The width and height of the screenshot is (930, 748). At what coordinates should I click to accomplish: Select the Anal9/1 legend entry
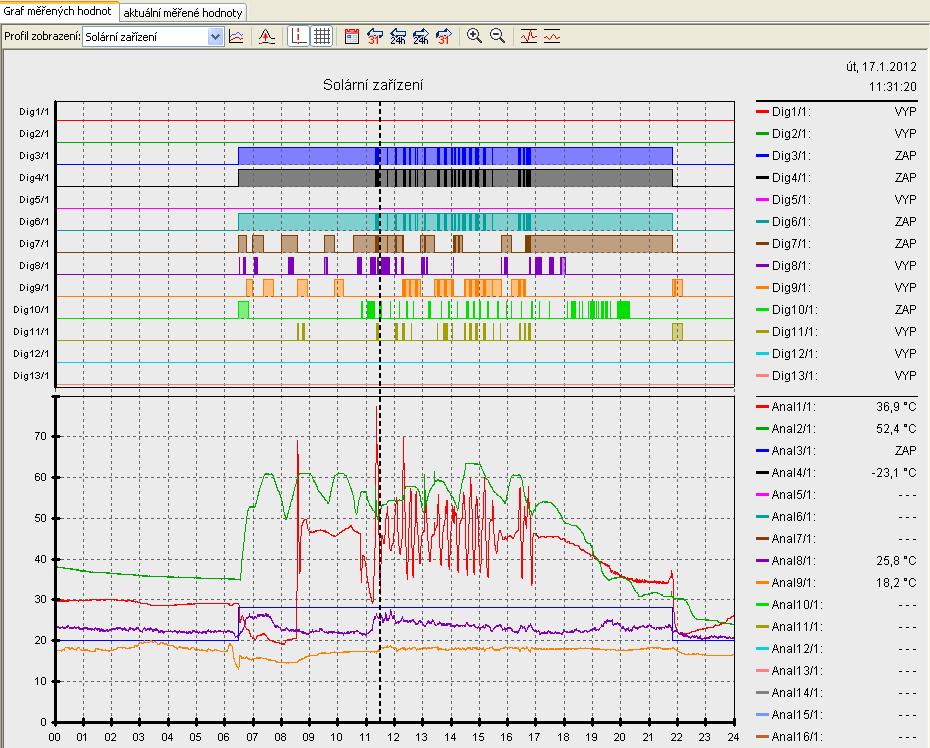[836, 582]
